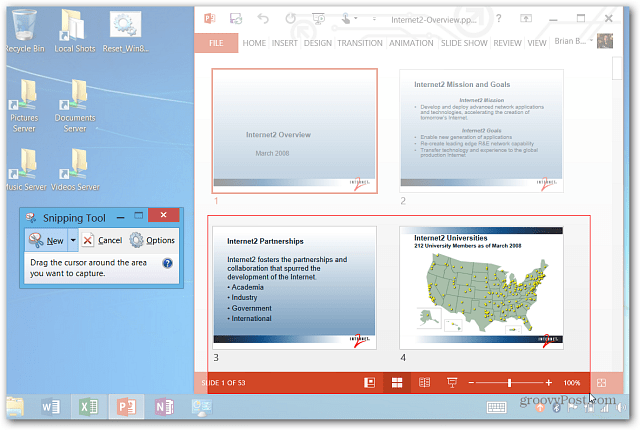Click the slide sorter vertical scrollbar
This screenshot has height=430, width=640.
[x=617, y=69]
